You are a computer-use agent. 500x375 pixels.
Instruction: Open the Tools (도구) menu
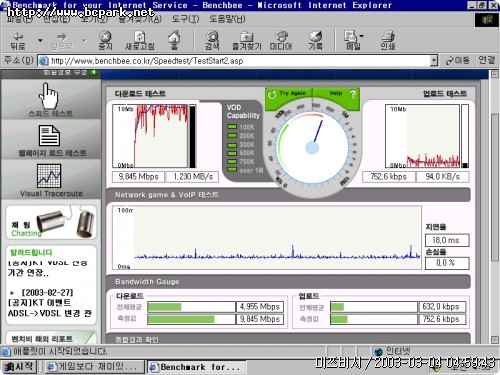coord(185,19)
